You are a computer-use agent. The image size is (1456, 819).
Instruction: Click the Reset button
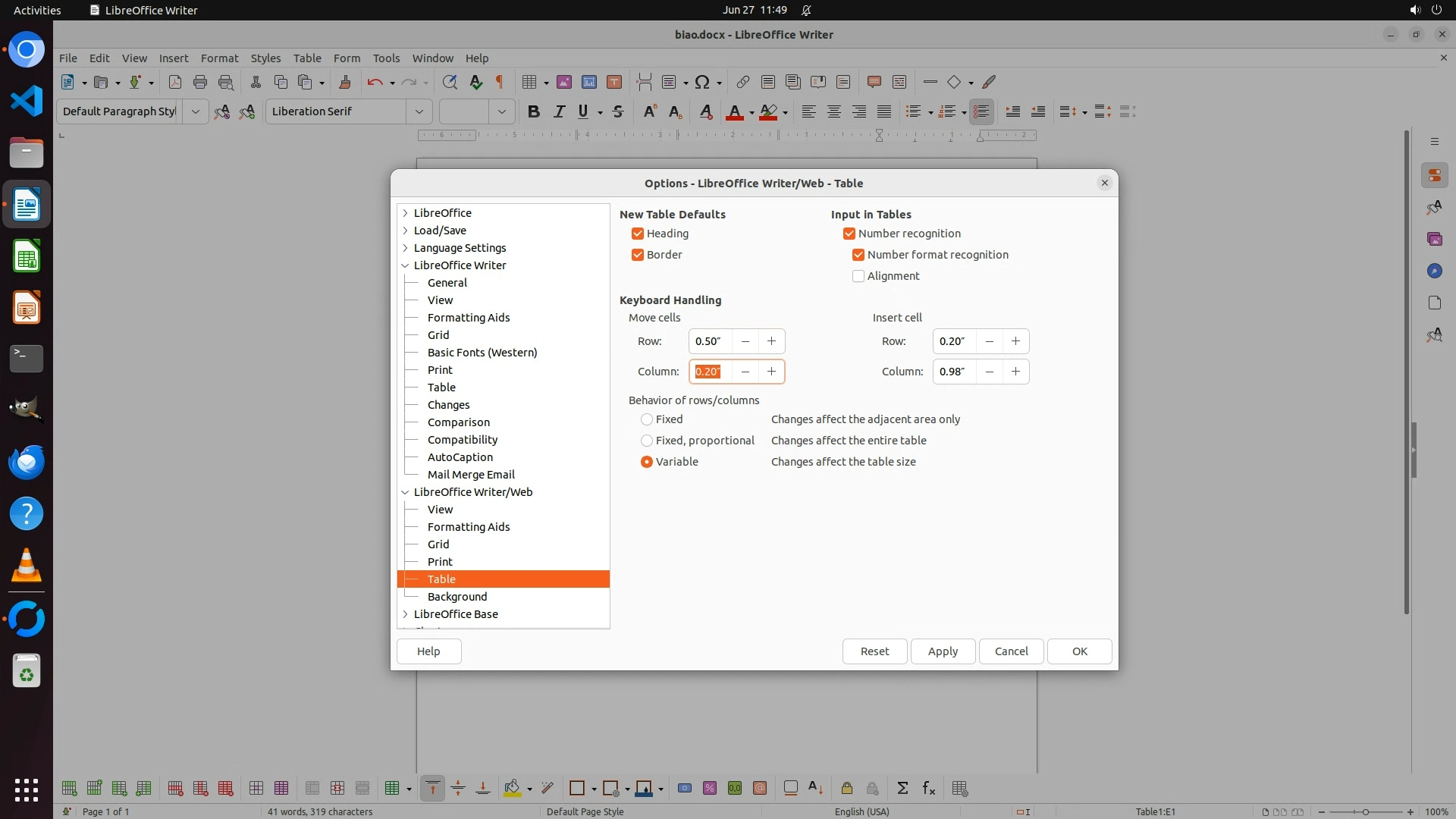(874, 651)
